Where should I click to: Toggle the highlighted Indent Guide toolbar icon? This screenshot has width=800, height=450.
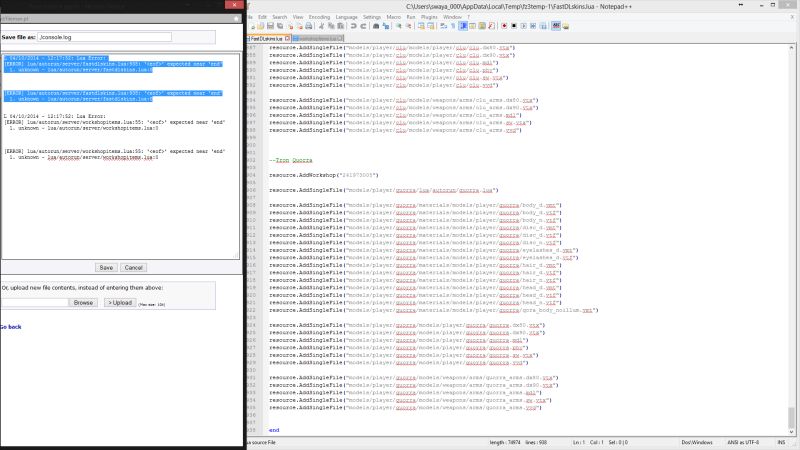[463, 26]
